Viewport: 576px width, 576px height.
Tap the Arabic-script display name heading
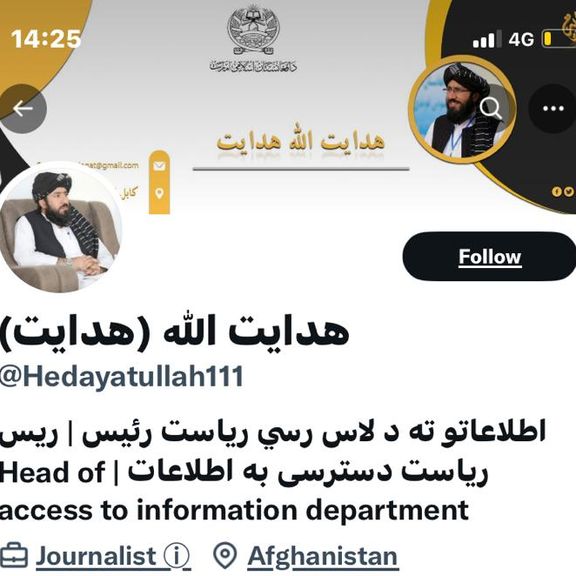click(x=173, y=333)
